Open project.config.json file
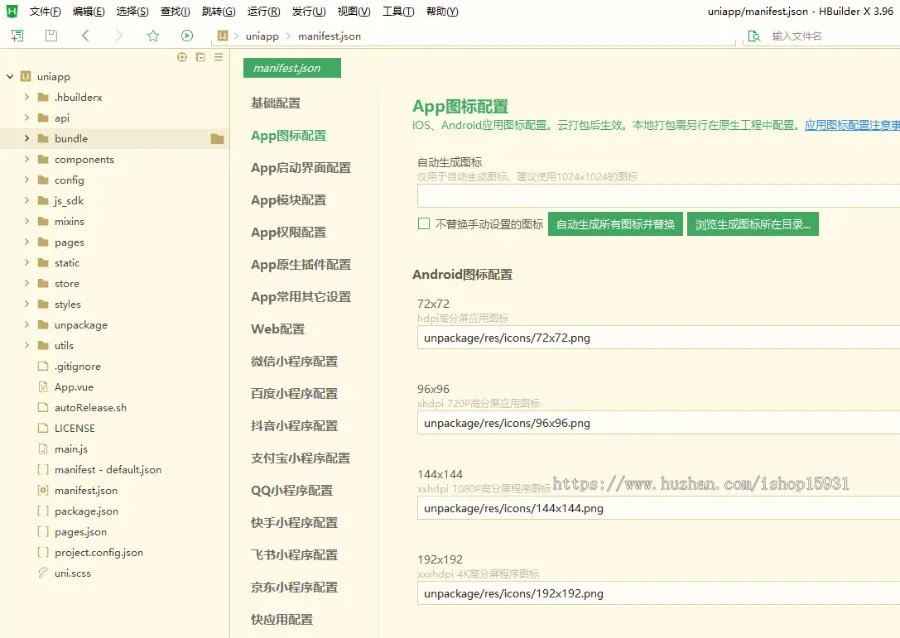The height and width of the screenshot is (638, 900). tap(99, 553)
